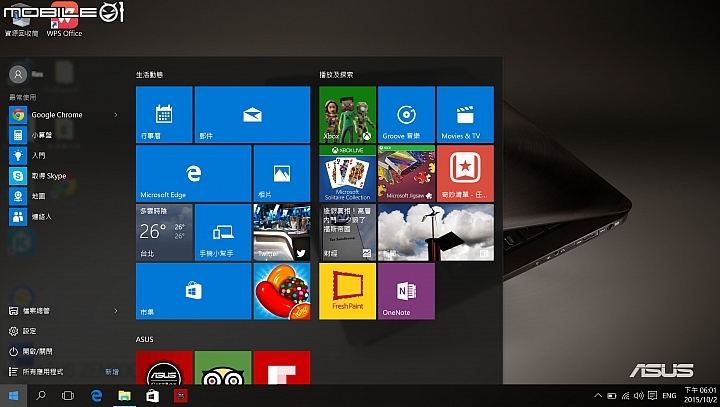Check battery status icon in tray
The width and height of the screenshot is (720, 407).
[612, 396]
